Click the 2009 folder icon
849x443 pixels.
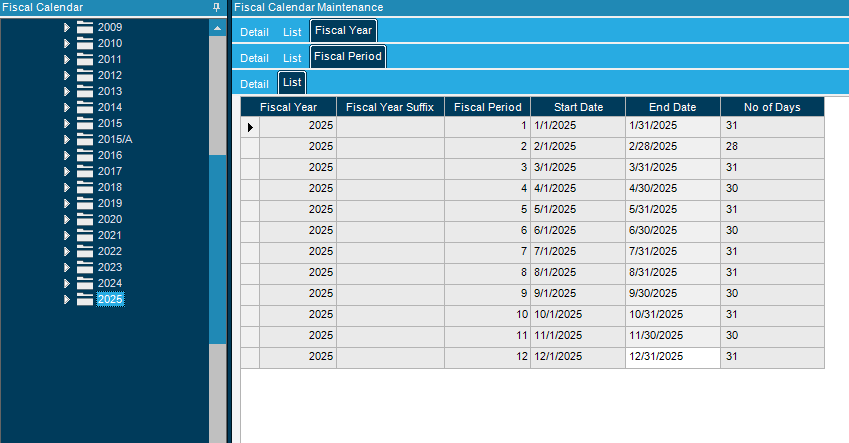[x=85, y=28]
